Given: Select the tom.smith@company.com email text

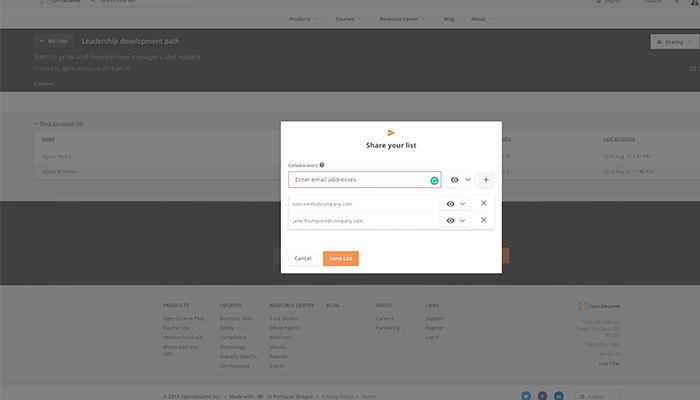Looking at the screenshot, I should click(322, 204).
